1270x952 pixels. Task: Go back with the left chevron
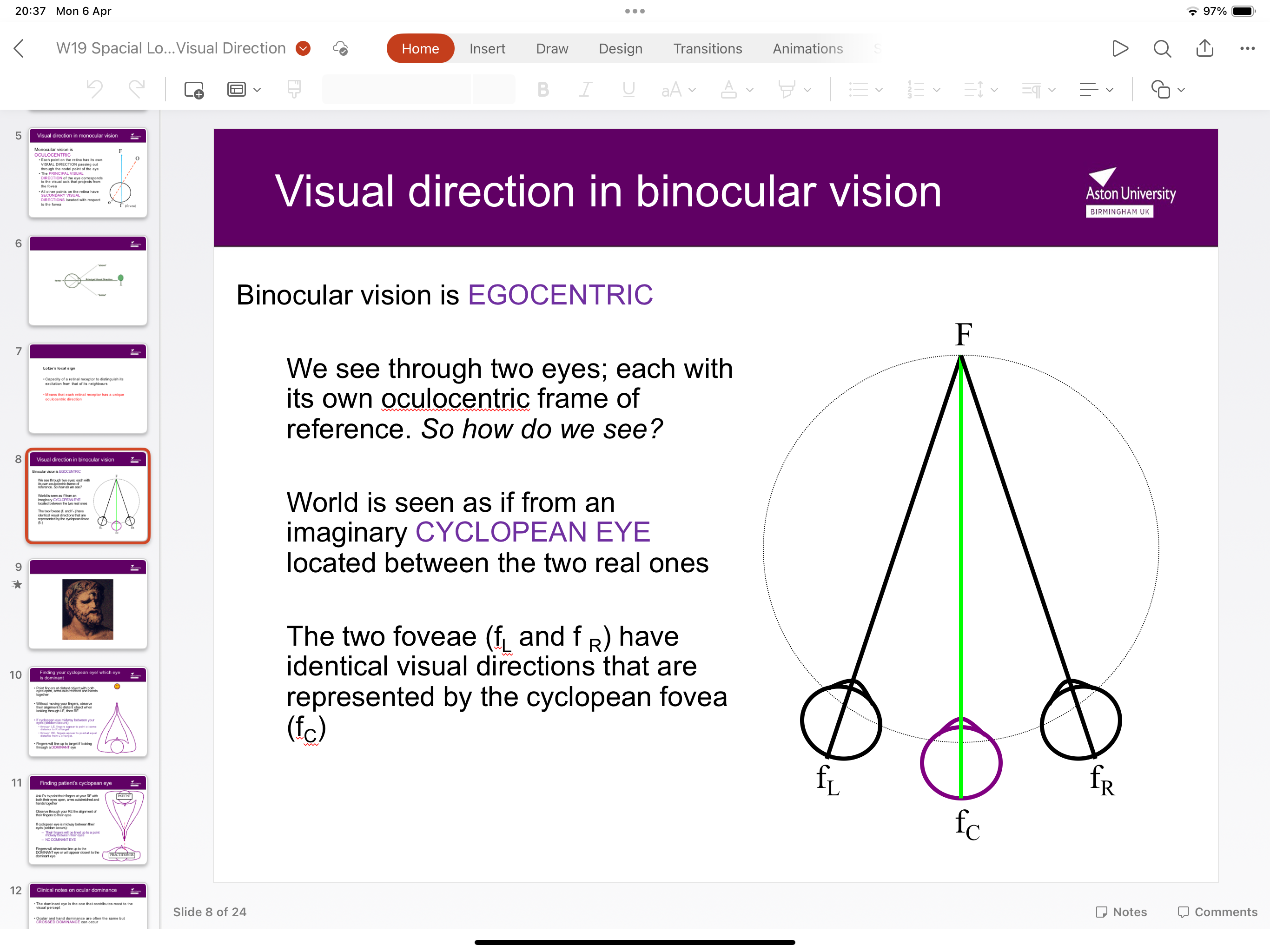[20, 49]
